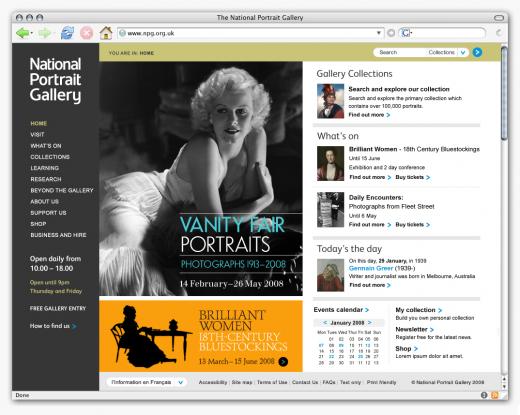Viewport: 520px width, 415px height.
Task: Select SHOP in the sidebar navigation
Action: tap(38, 224)
